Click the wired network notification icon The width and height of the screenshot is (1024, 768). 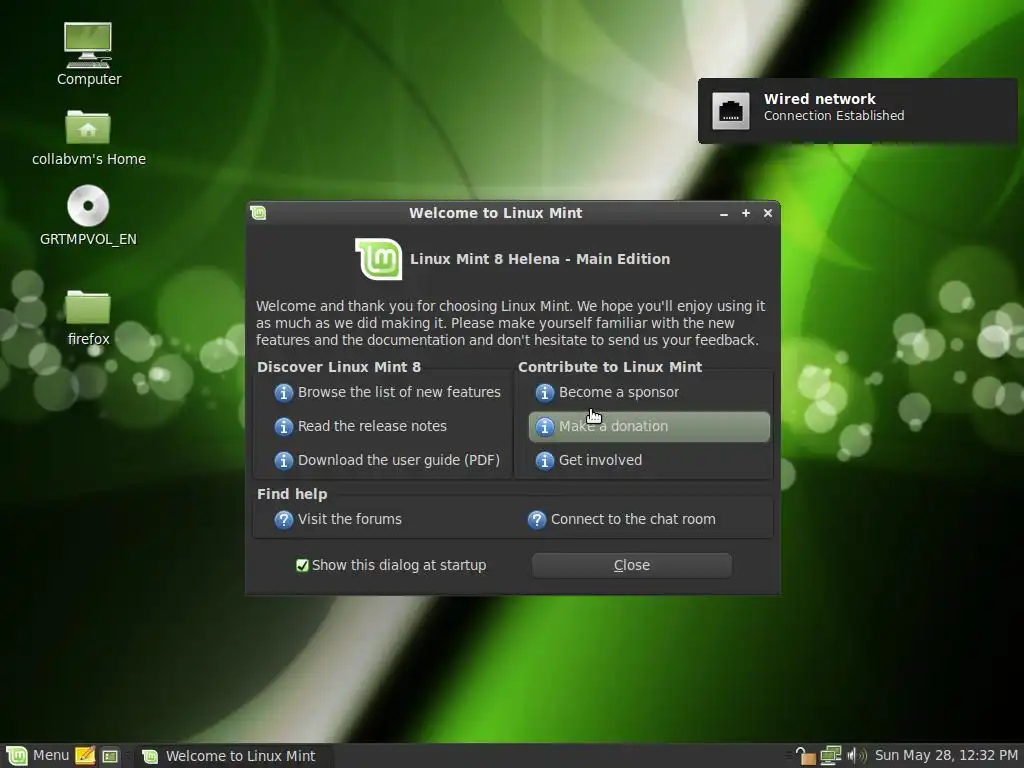(x=730, y=111)
